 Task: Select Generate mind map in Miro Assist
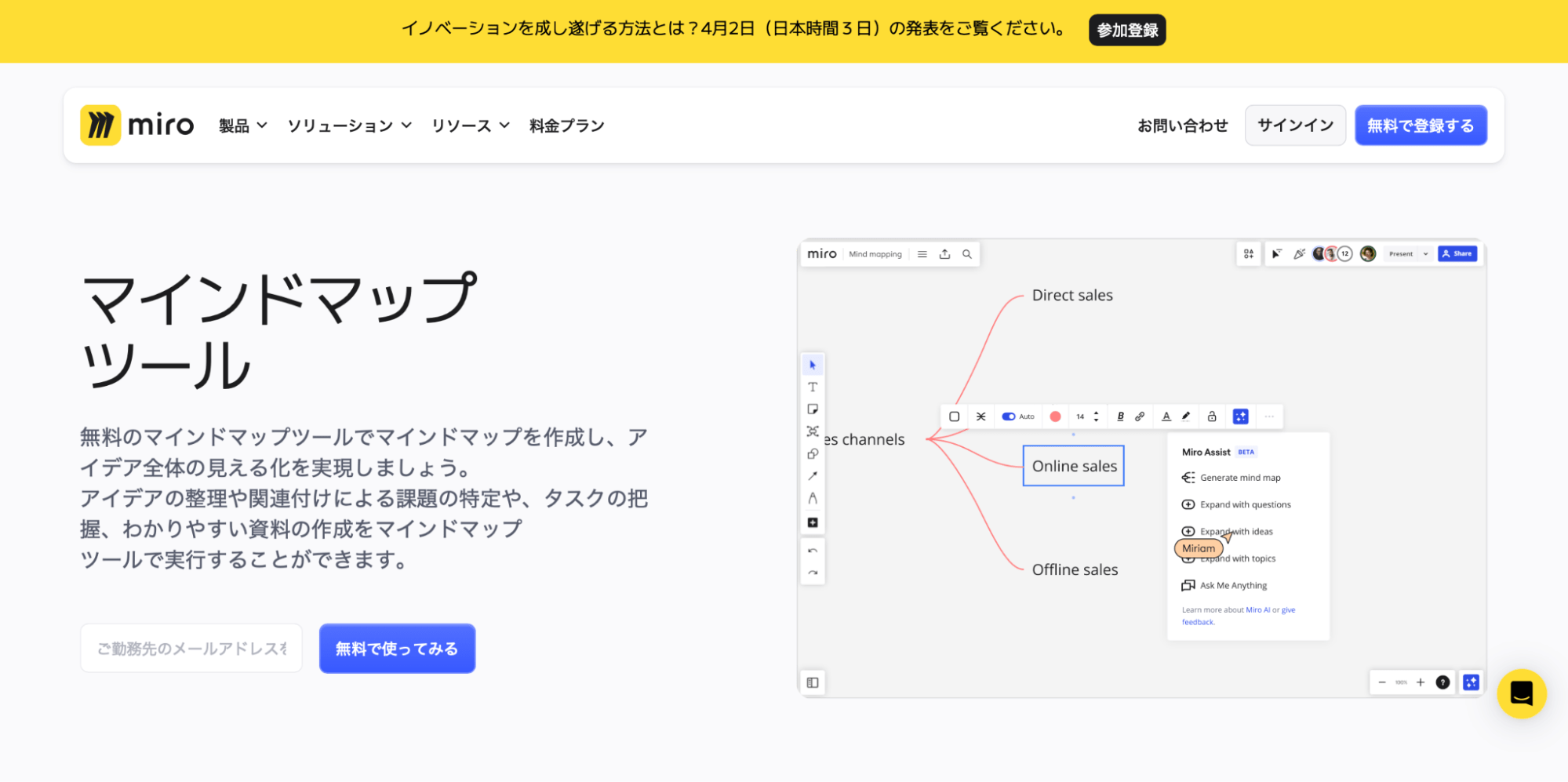coord(1231,478)
